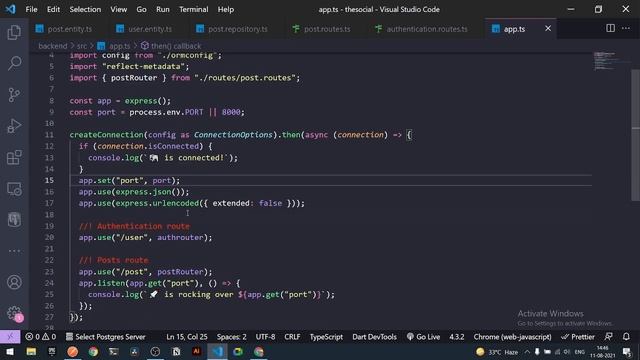Open the weather widget showing 33°C Haze
The image size is (640, 360).
[x=497, y=352]
